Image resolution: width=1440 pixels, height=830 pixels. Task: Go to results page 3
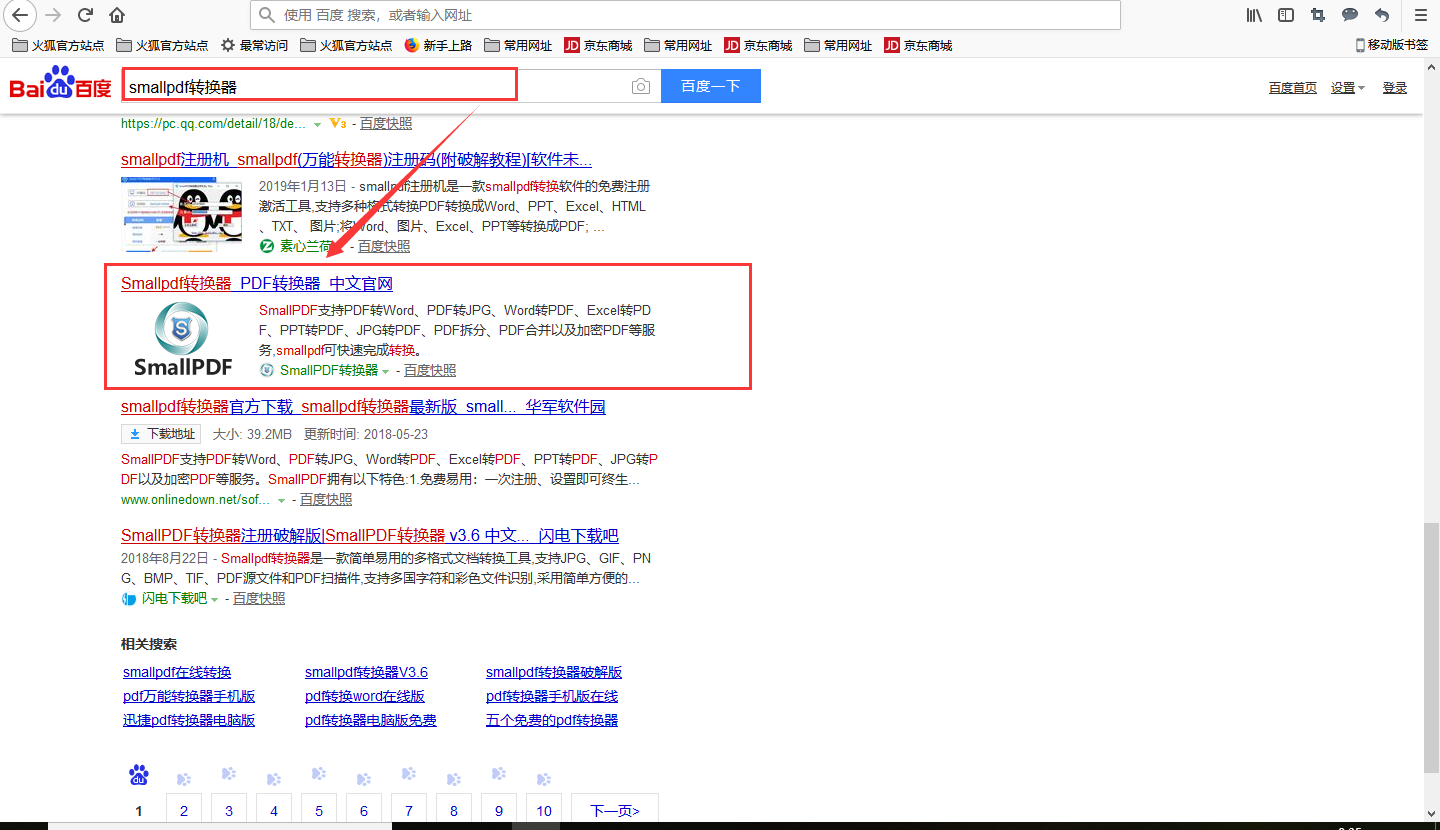(x=229, y=810)
